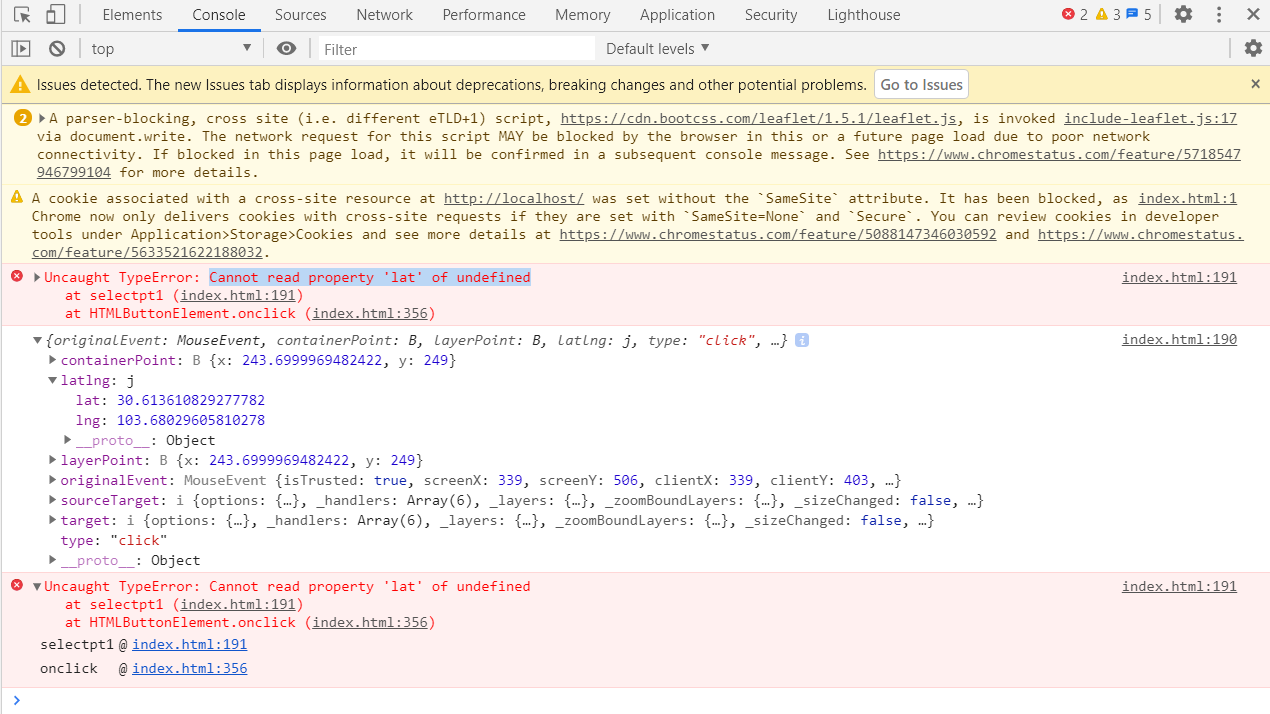Screen dimensions: 1270x714
Task: Expand the sourceTarget property
Action: (53, 500)
